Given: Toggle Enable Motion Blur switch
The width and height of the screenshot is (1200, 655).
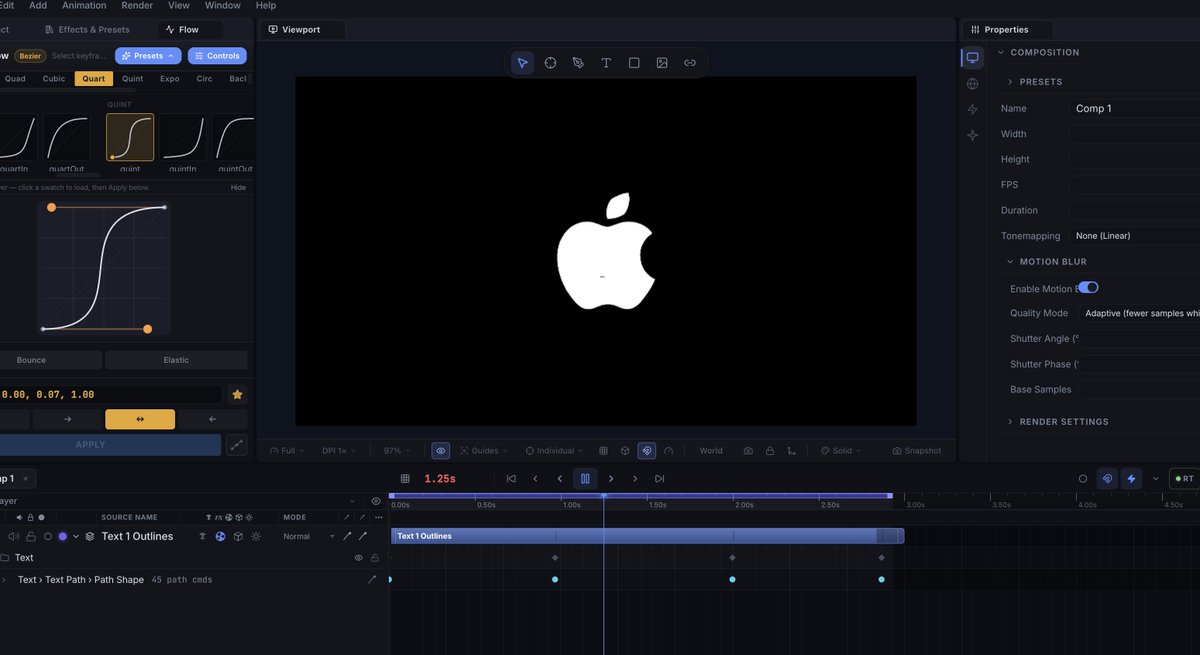Looking at the screenshot, I should 1087,288.
